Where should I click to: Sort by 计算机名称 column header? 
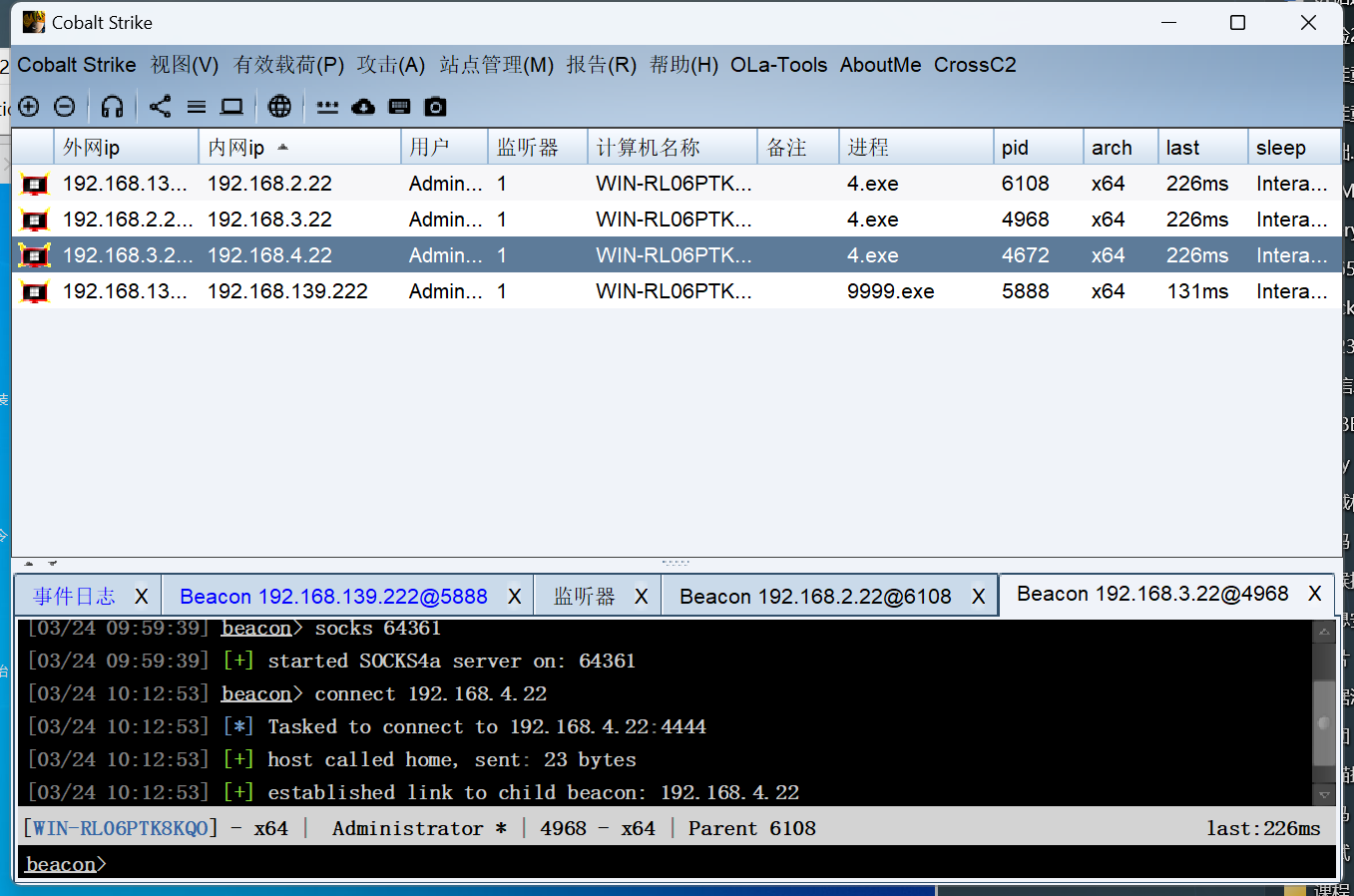[x=673, y=148]
